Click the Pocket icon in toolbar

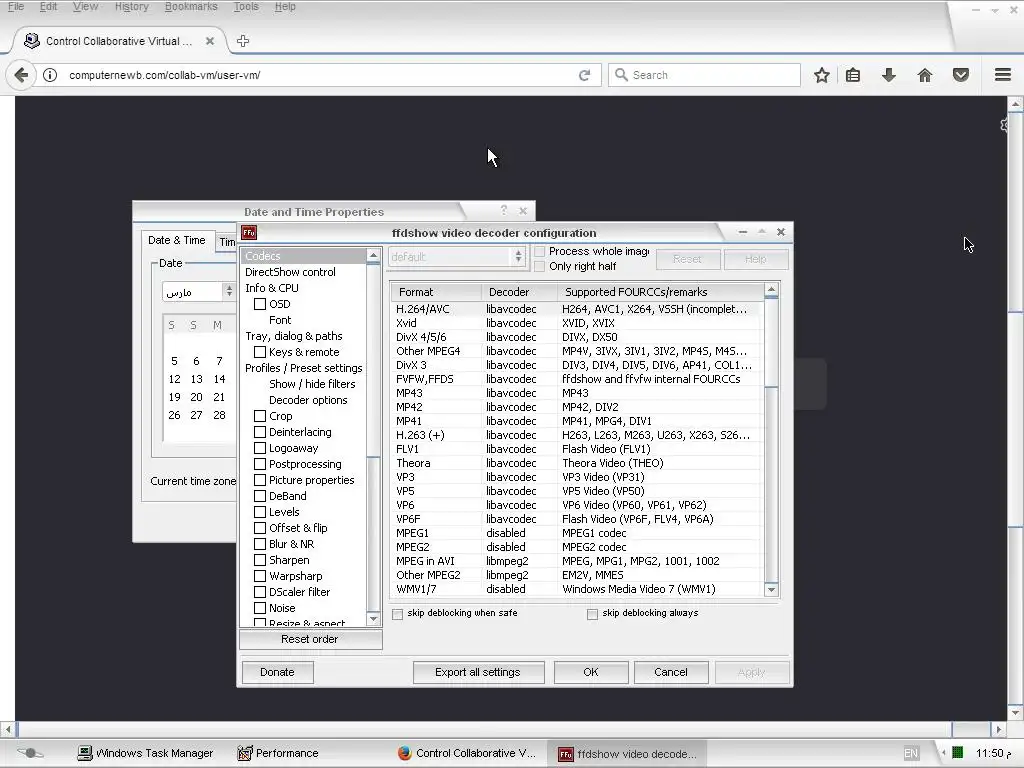961,75
